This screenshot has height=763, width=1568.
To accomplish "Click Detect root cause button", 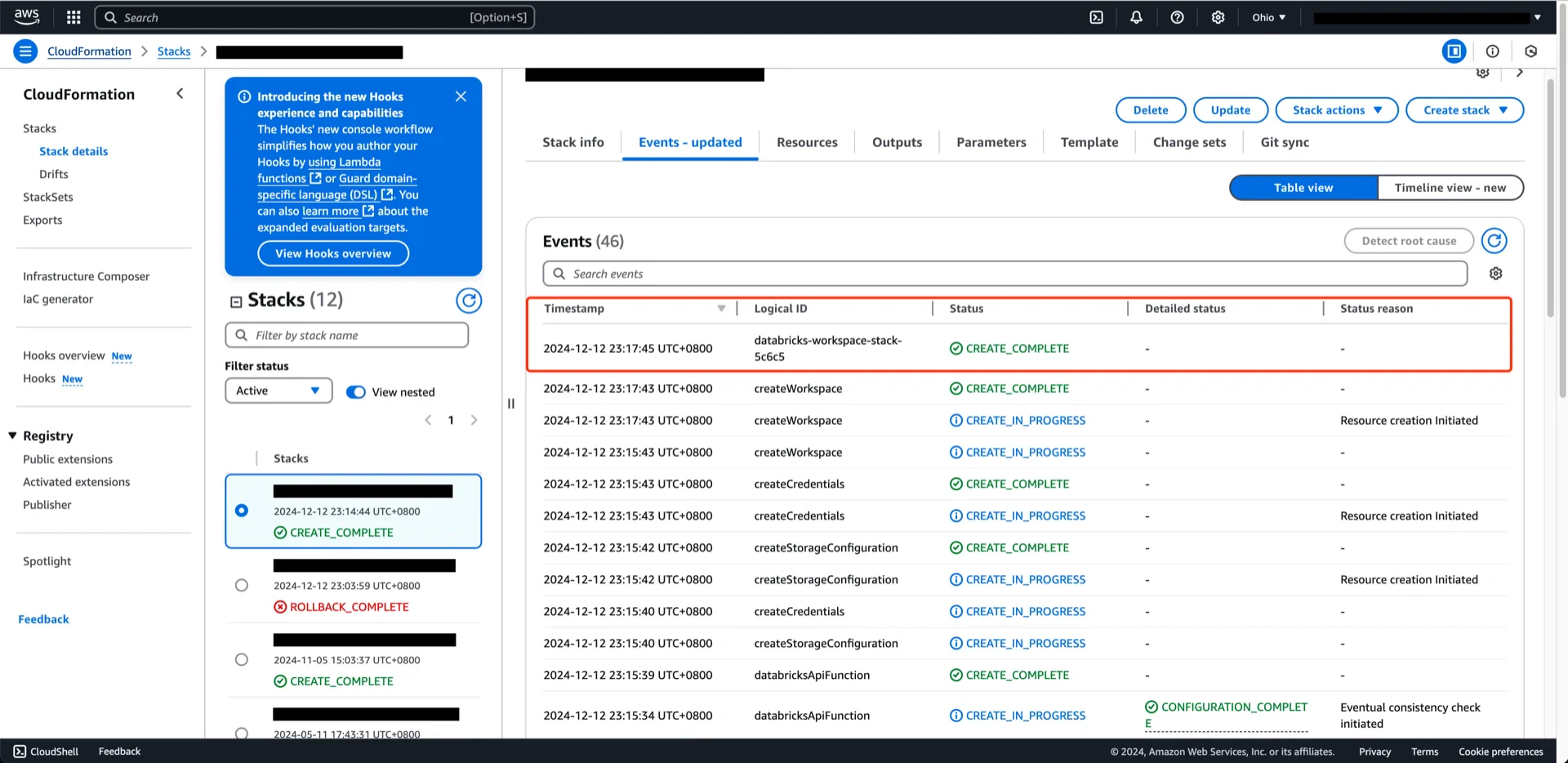I will click(x=1409, y=241).
